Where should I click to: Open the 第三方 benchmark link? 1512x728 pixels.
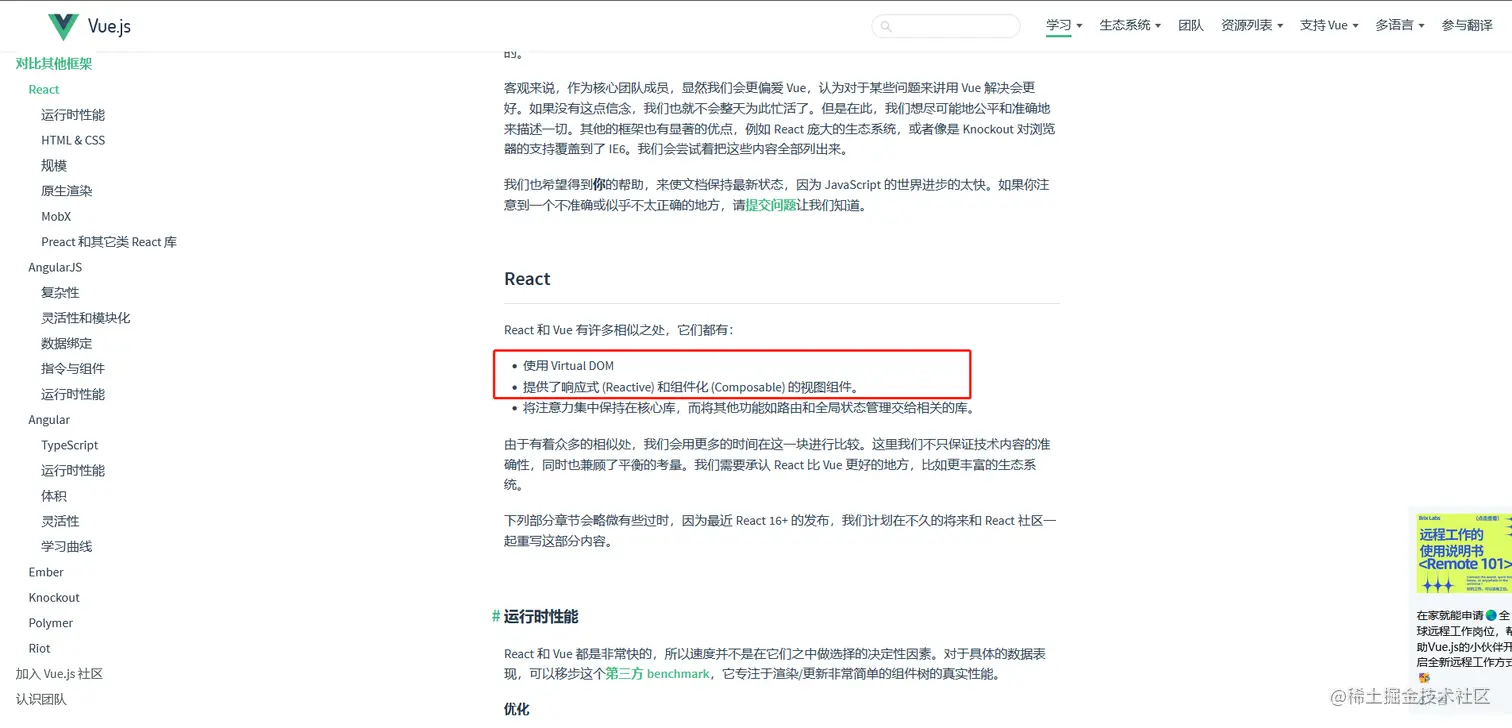click(x=657, y=674)
